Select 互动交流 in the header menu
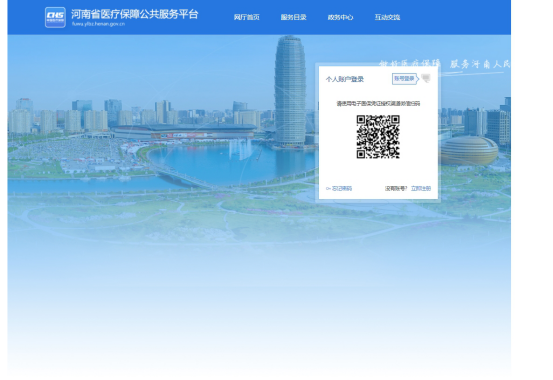553x380 pixels. 387,17
